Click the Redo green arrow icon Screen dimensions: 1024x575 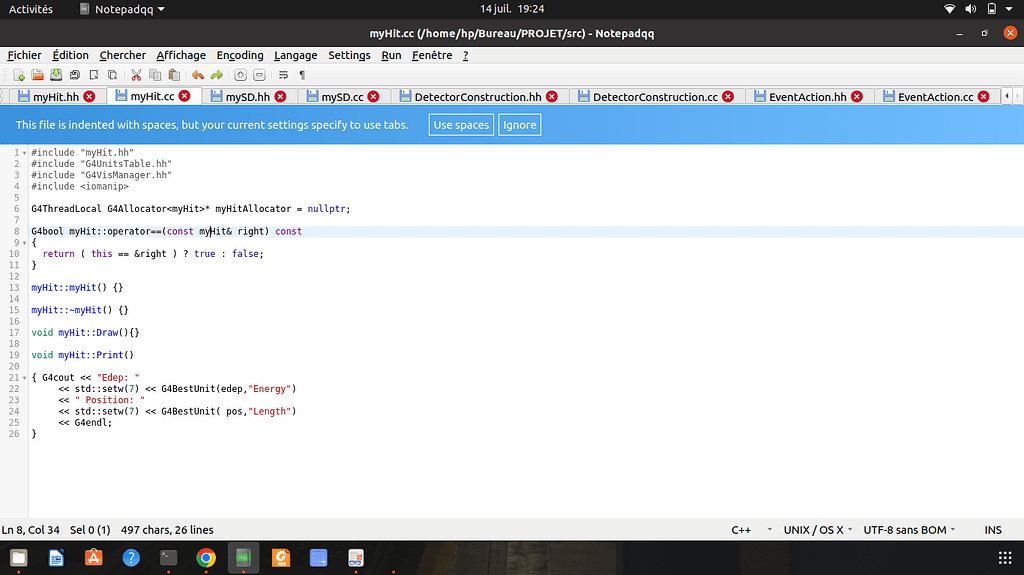point(216,75)
